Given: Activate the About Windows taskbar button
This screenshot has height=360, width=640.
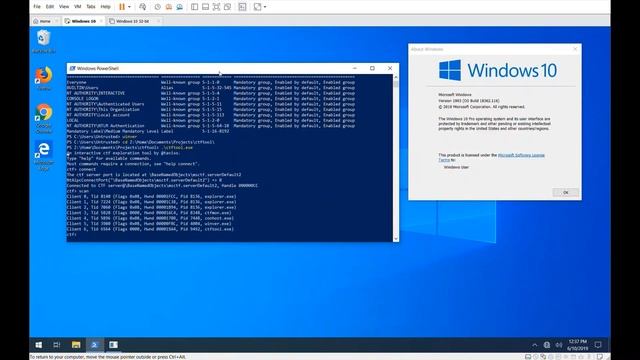Looking at the screenshot, I should 113,345.
